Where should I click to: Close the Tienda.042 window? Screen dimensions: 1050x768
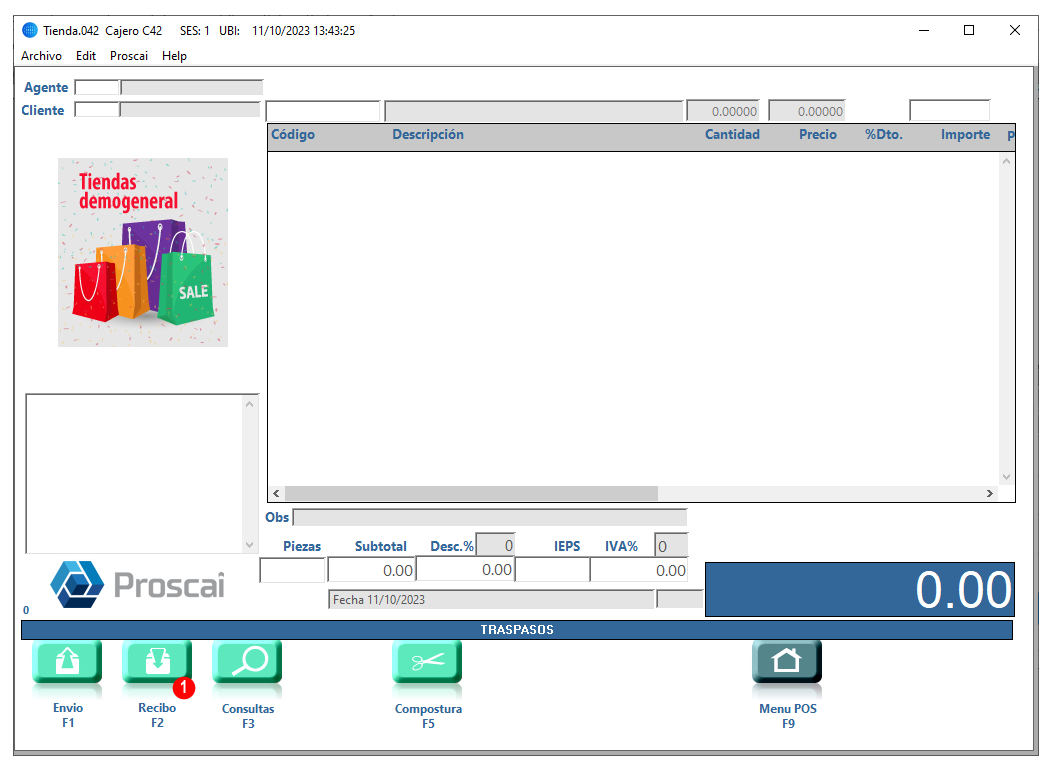(x=1015, y=30)
